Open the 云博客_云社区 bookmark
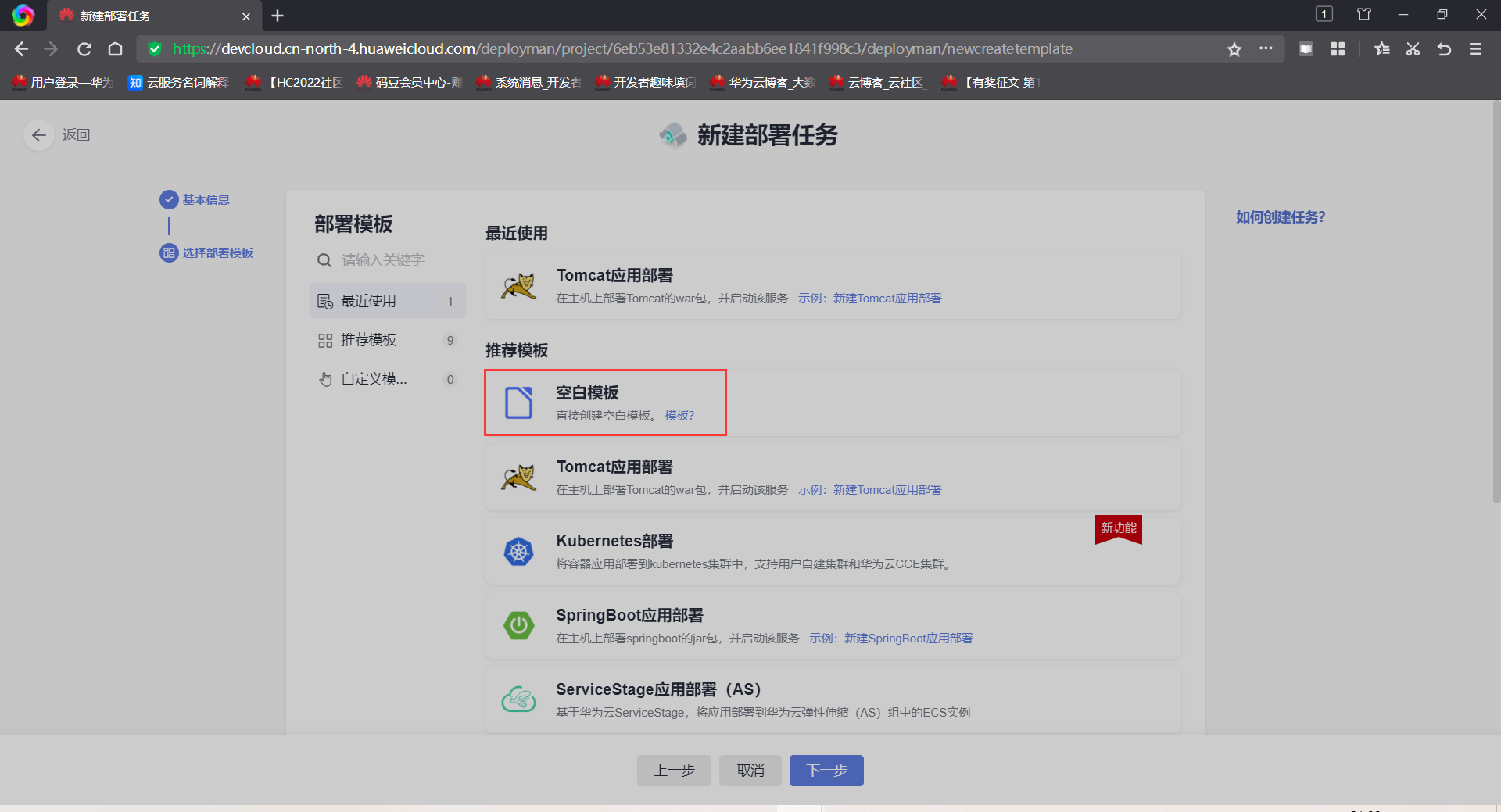The image size is (1501, 812). 879,82
